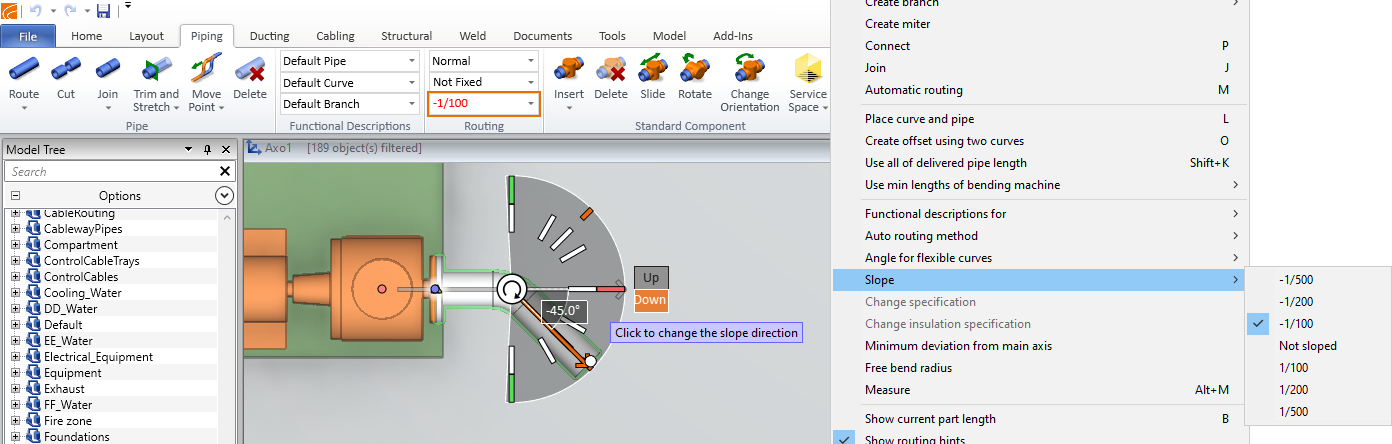Select the Slide component tool

point(653,78)
